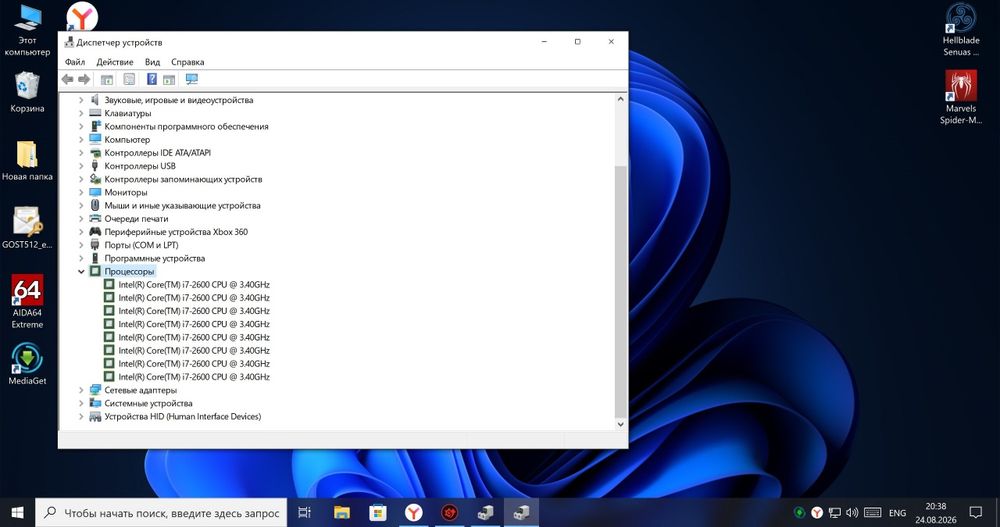Click the Back arrow in Device Manager toolbar

[67, 79]
